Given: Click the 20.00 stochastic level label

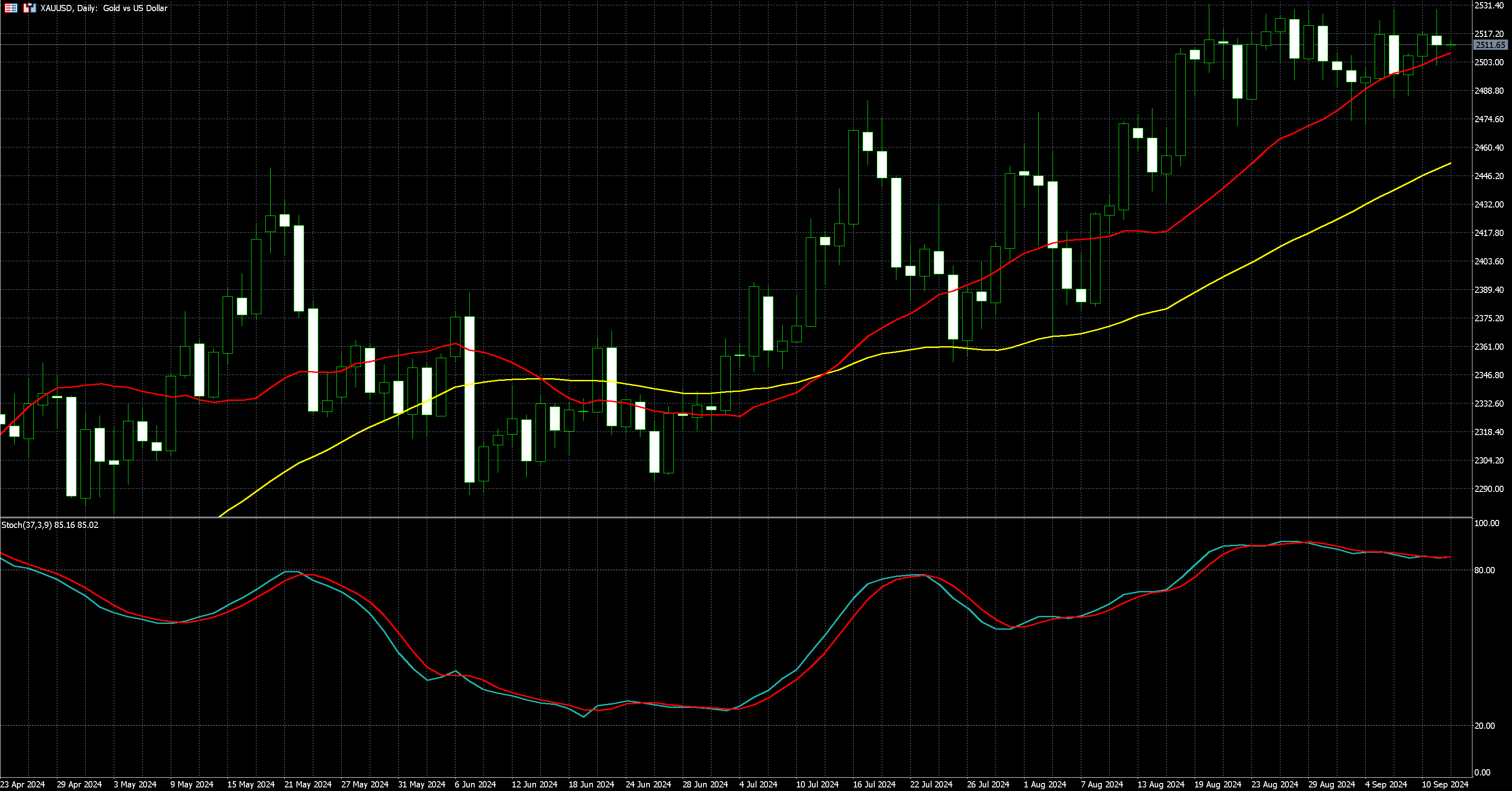Looking at the screenshot, I should coord(1484,726).
